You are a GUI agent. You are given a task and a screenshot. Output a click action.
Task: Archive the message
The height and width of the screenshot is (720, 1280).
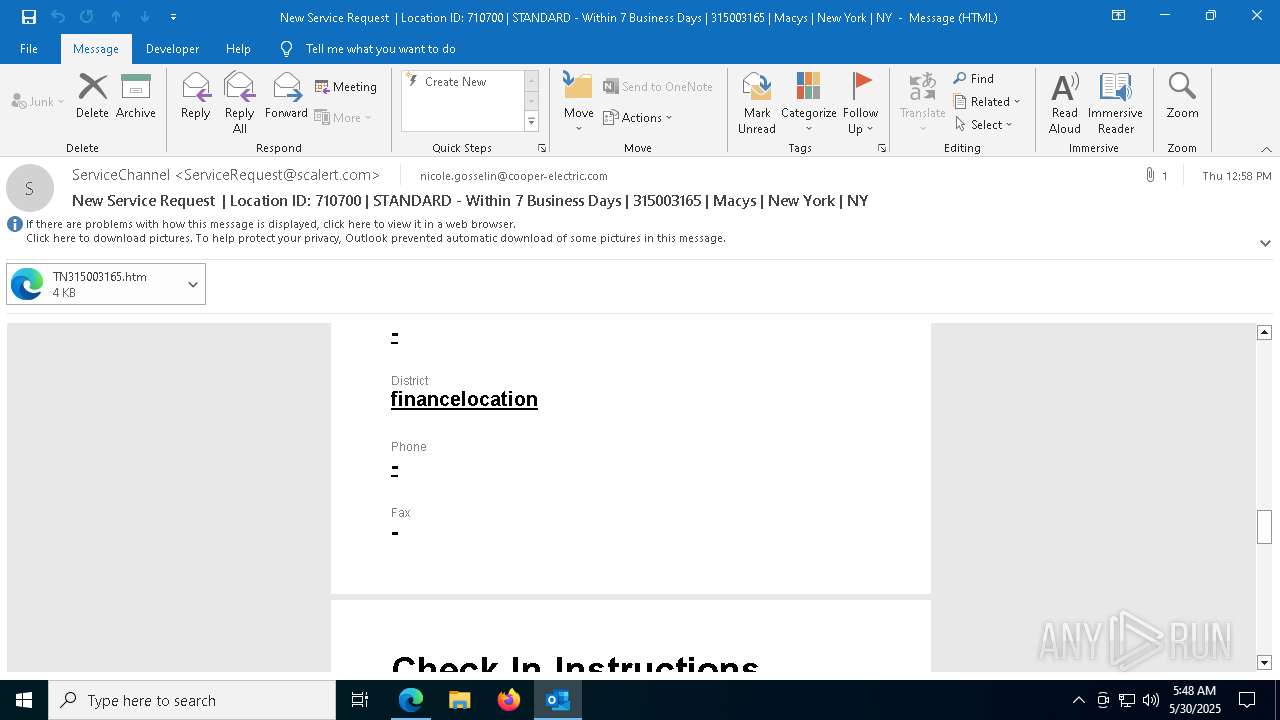click(136, 97)
